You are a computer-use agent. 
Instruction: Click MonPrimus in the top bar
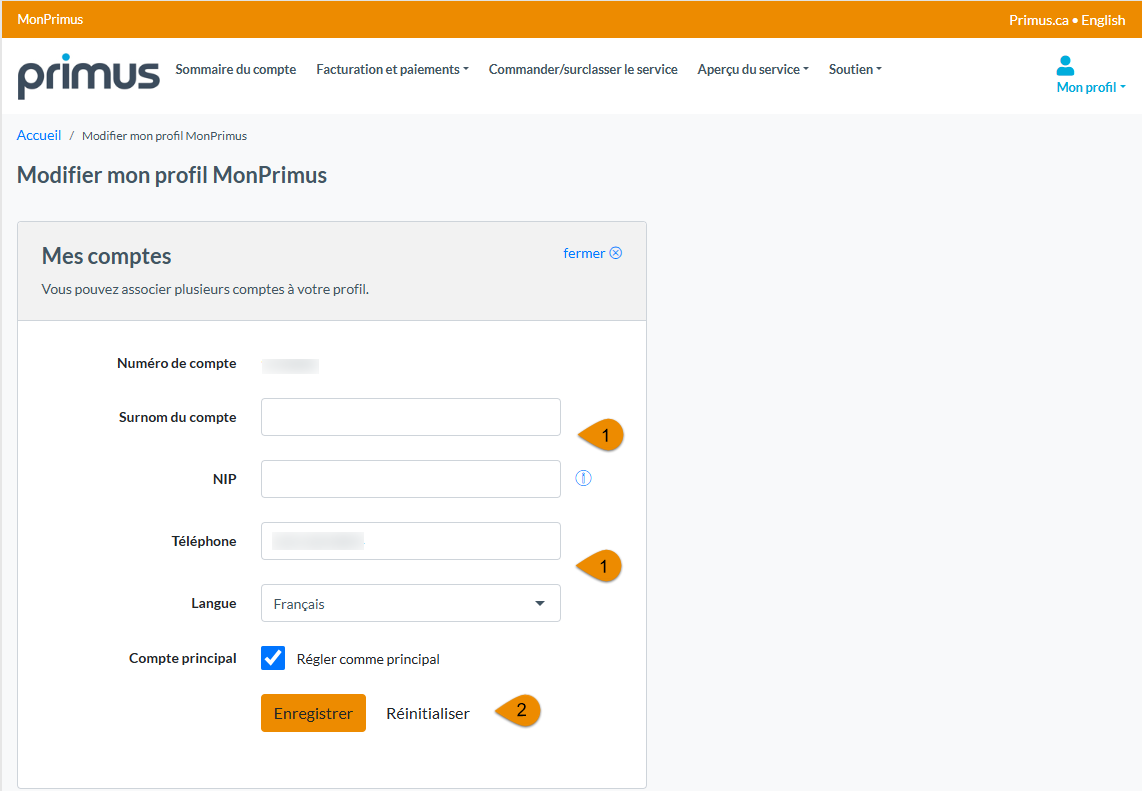pyautogui.click(x=50, y=20)
